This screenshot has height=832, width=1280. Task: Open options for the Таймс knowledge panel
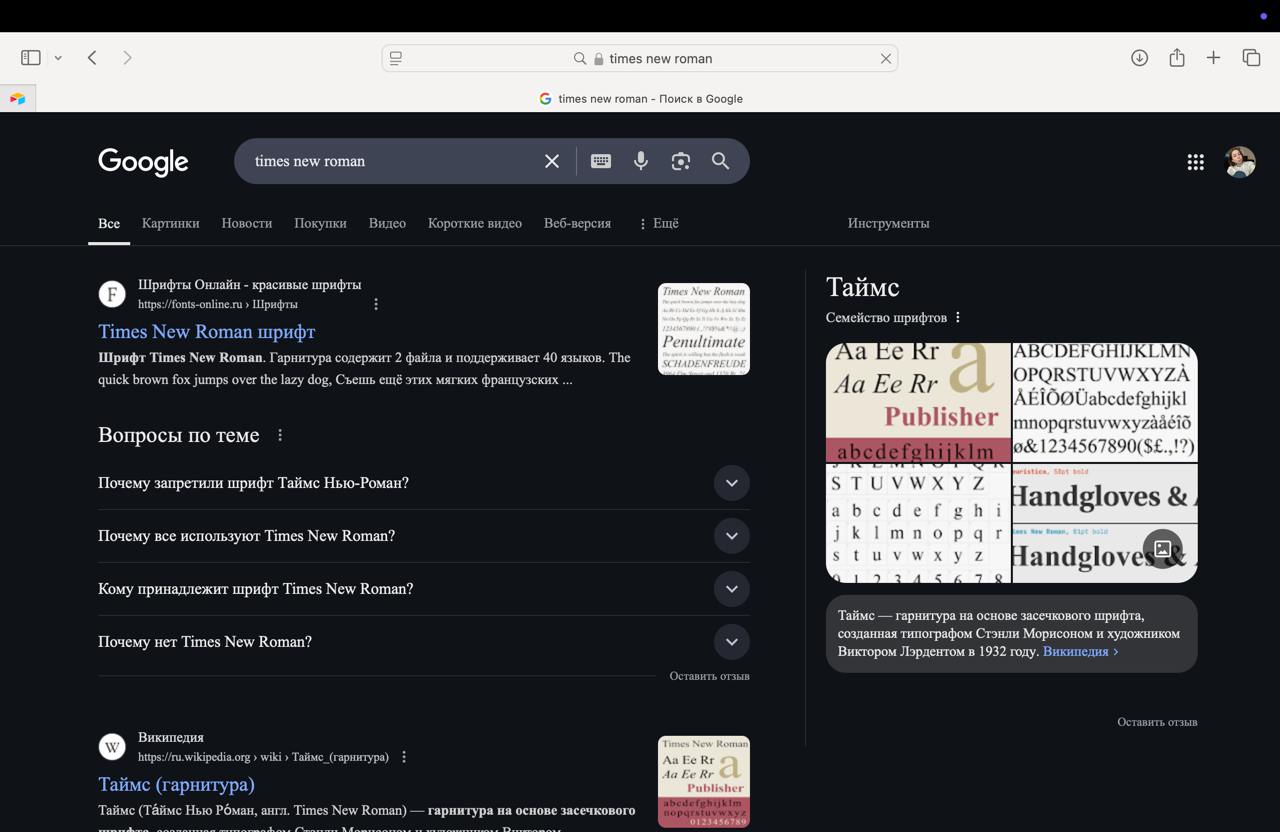tap(958, 317)
